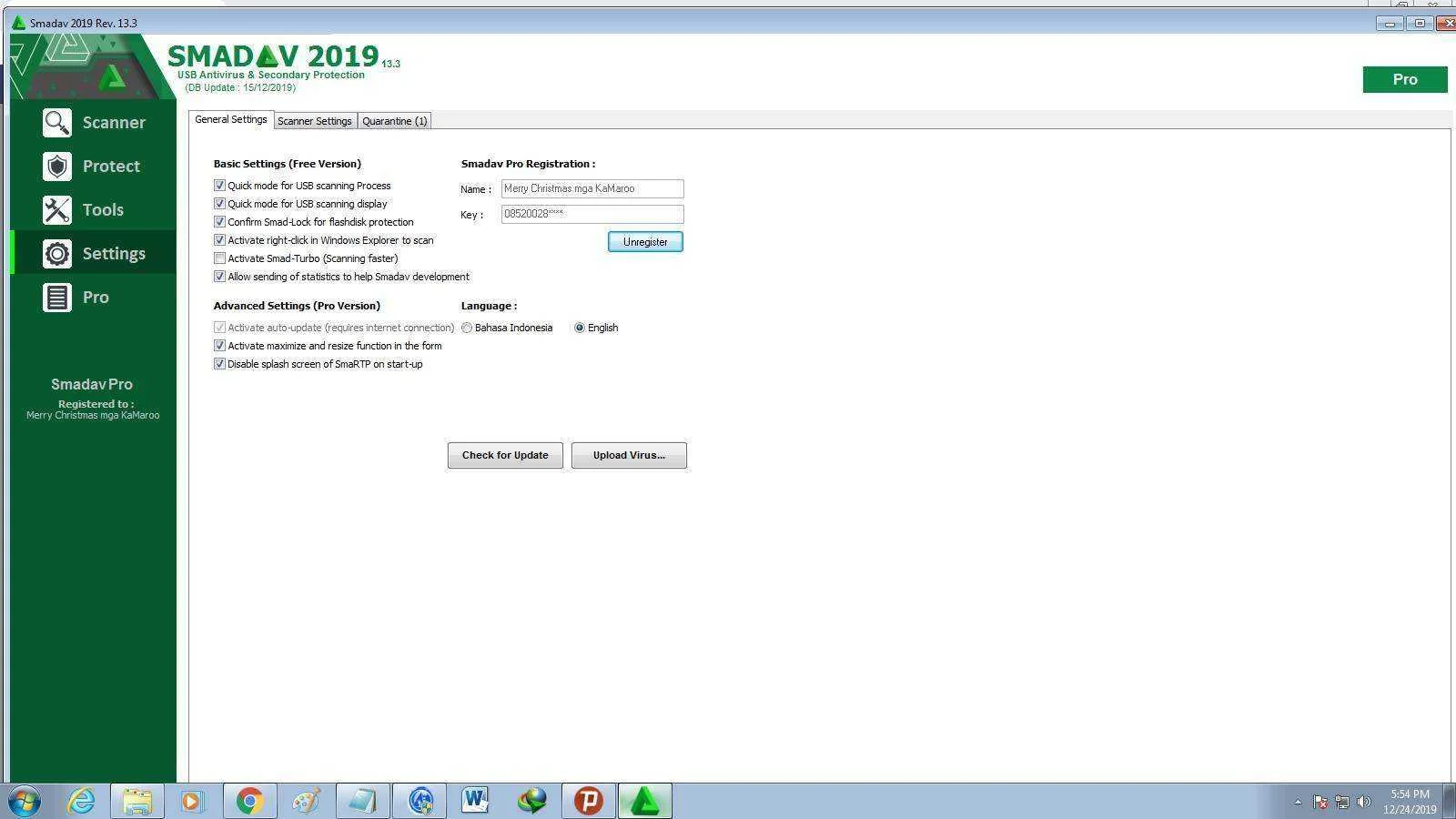Viewport: 1456px width, 819px height.
Task: Select English language option
Action: click(580, 328)
